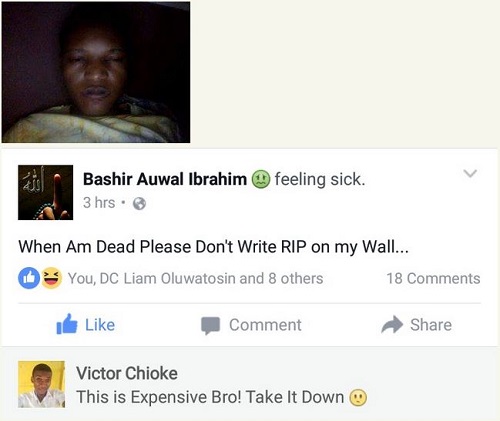Screen dimensions: 500x421
Task: Click the laughing Haha reaction emoji
Action: (51, 278)
